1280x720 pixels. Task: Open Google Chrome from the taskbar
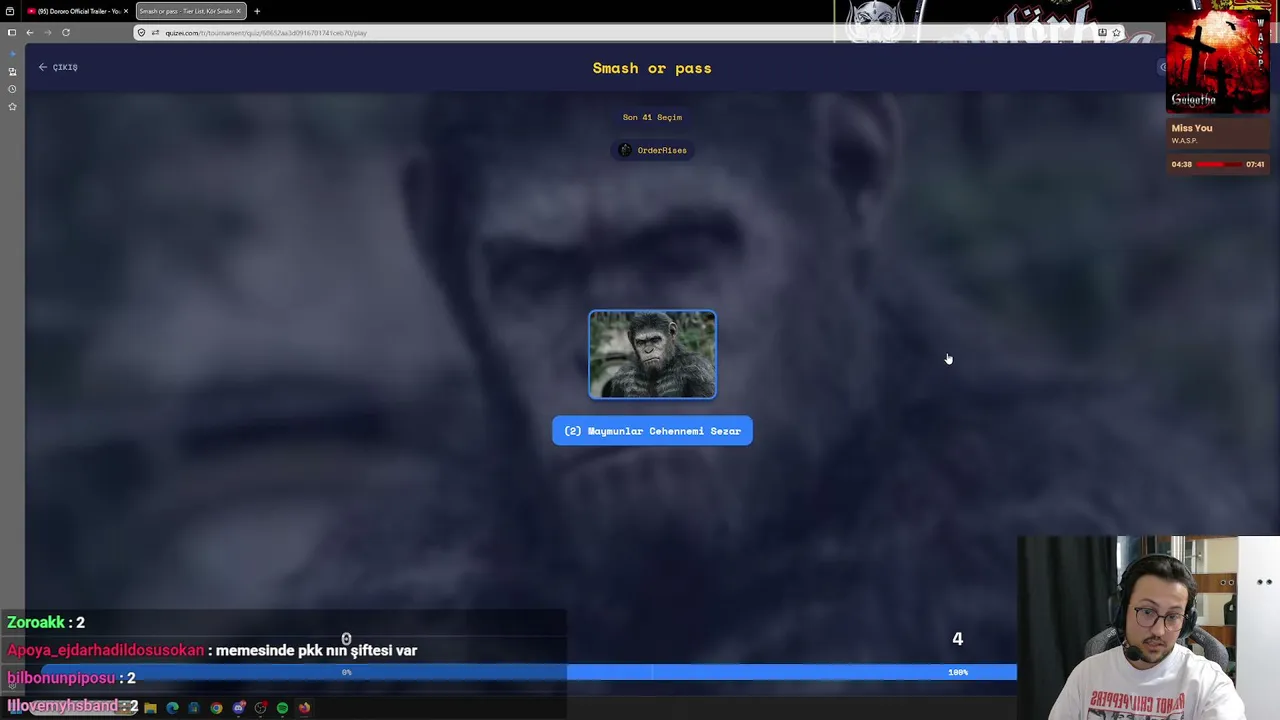tap(216, 708)
